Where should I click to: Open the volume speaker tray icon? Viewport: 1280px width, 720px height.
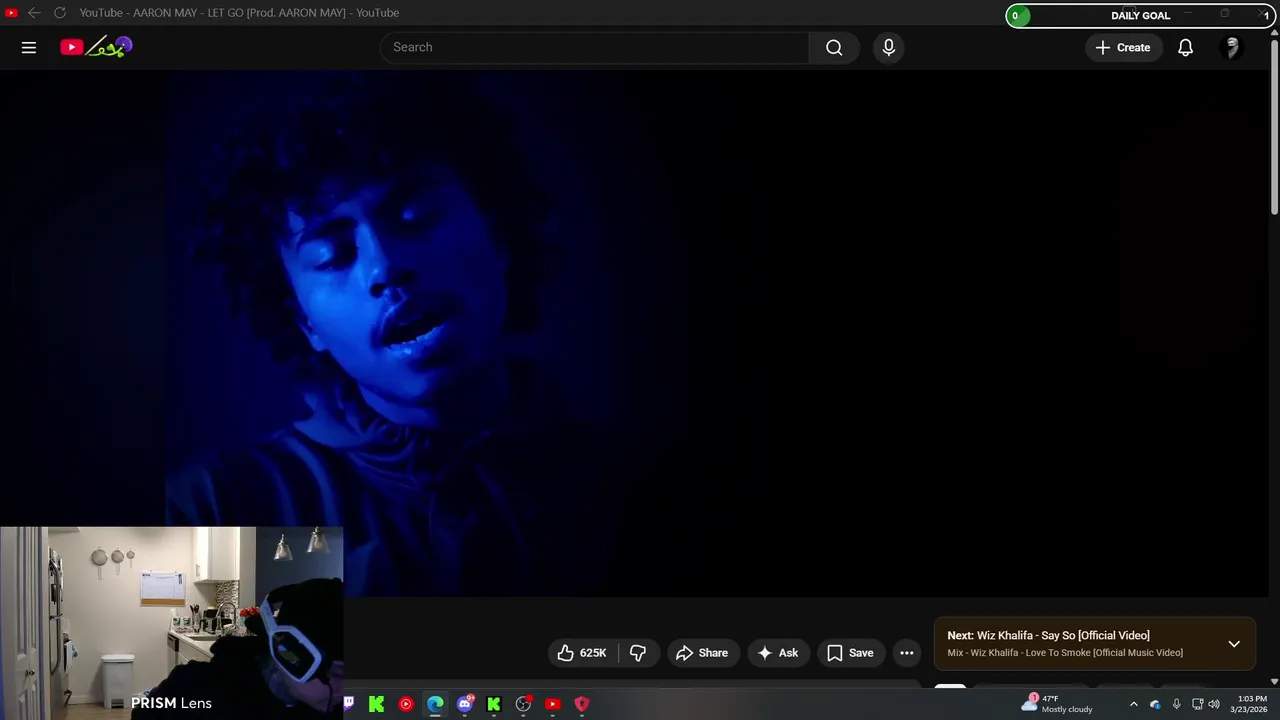[x=1214, y=704]
